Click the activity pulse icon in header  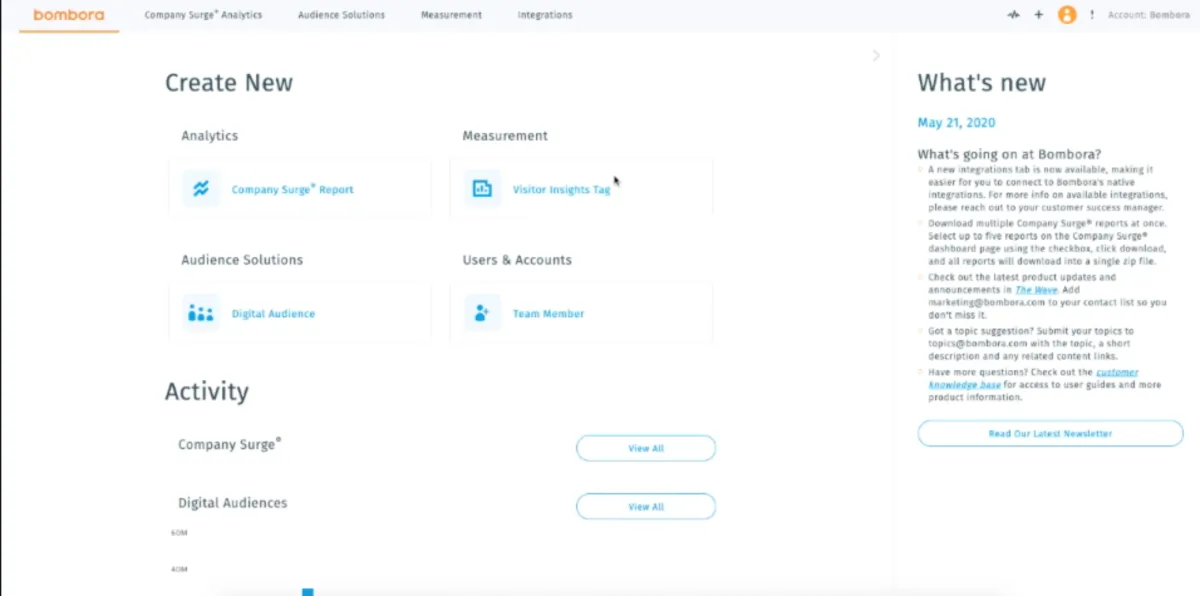[x=1014, y=15]
